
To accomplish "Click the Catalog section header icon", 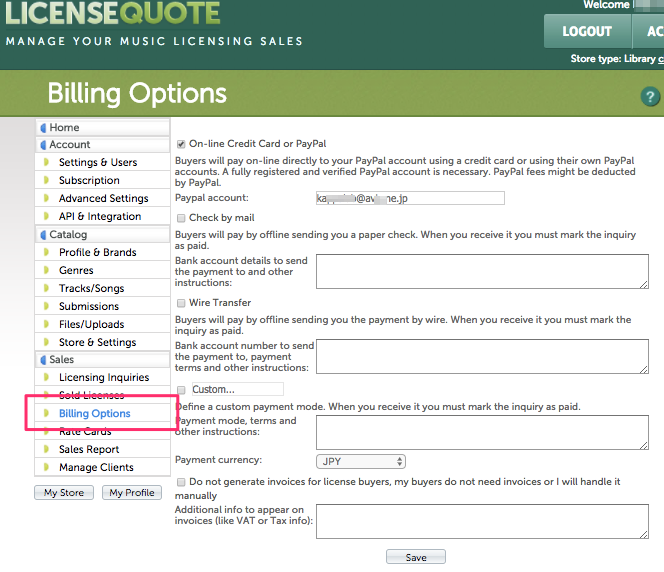I will (42, 235).
